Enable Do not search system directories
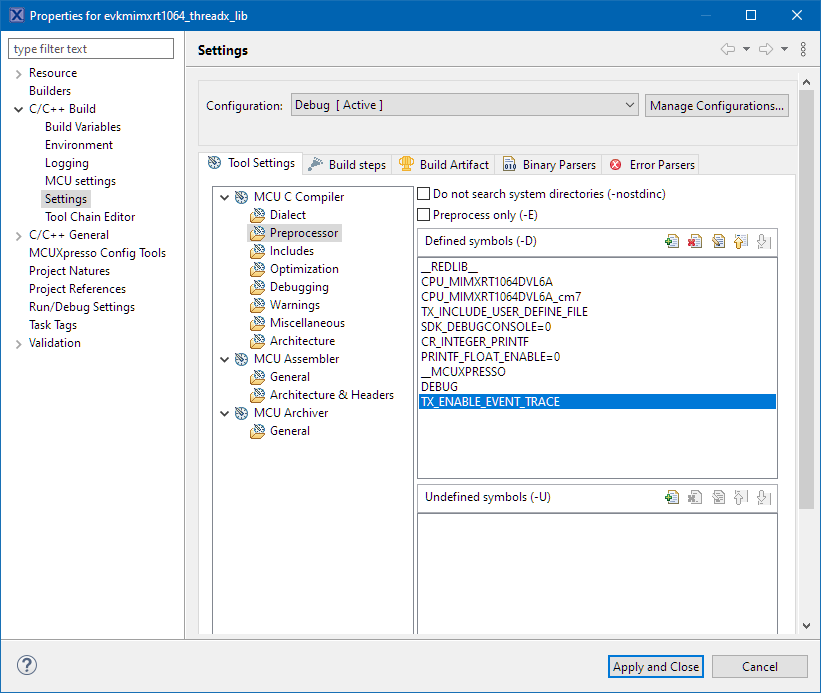The height and width of the screenshot is (693, 821). click(424, 194)
